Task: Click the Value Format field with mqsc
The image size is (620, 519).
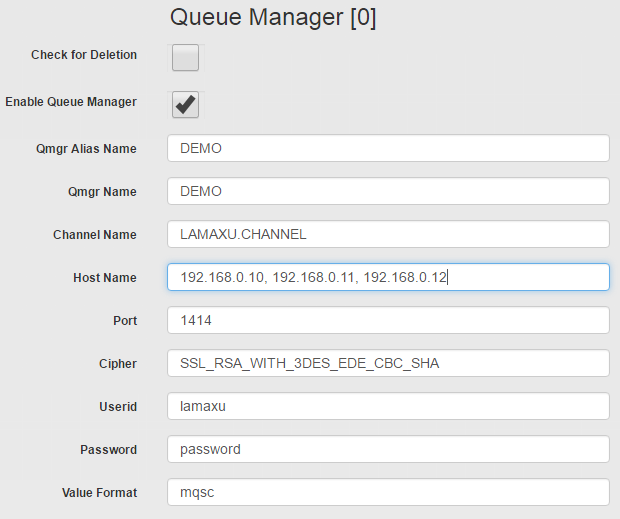Action: point(388,493)
